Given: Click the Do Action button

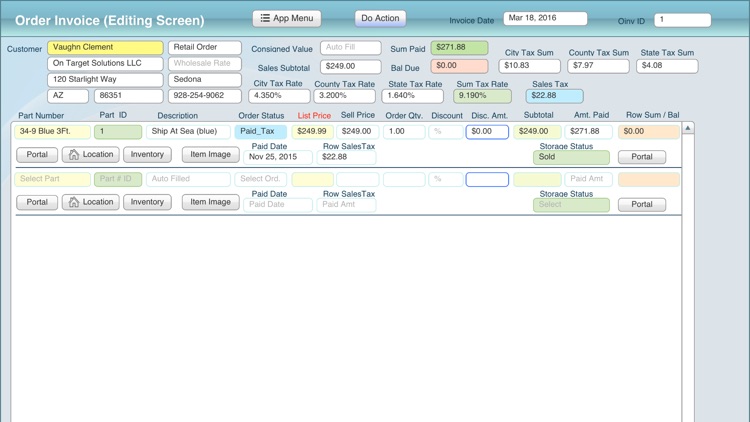Looking at the screenshot, I should pos(380,18).
